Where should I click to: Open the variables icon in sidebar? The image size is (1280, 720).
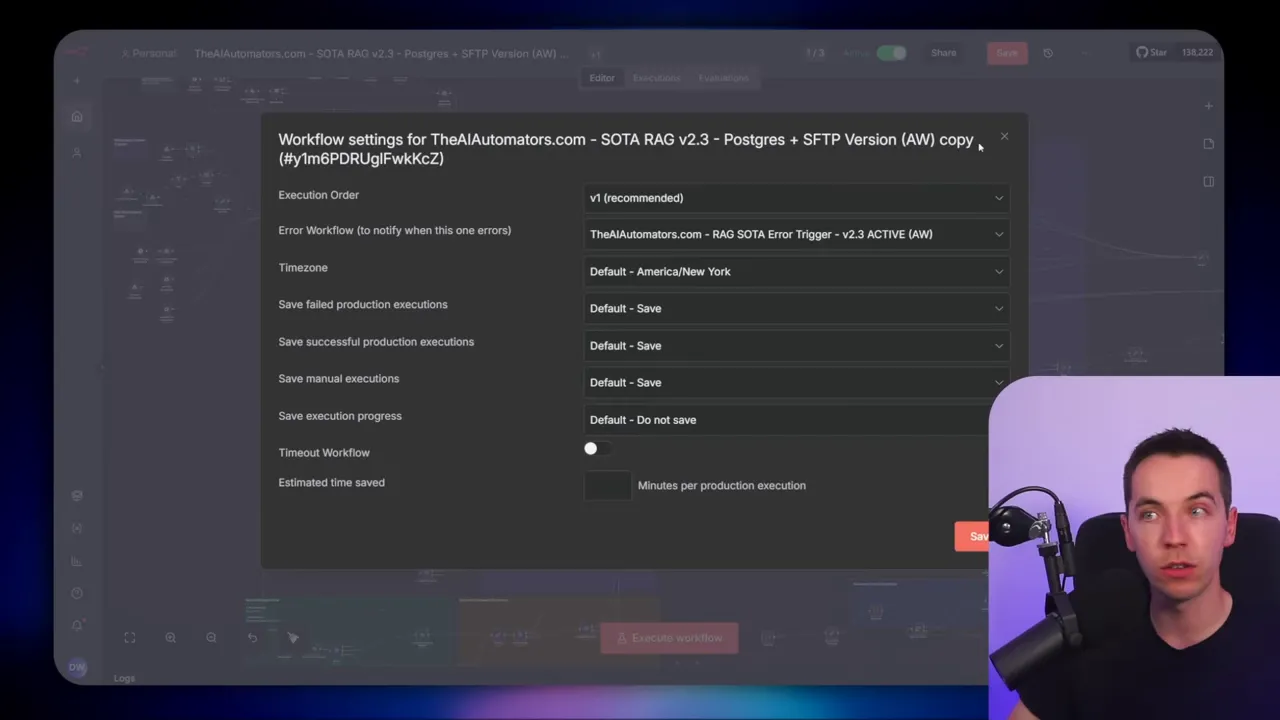tap(77, 528)
